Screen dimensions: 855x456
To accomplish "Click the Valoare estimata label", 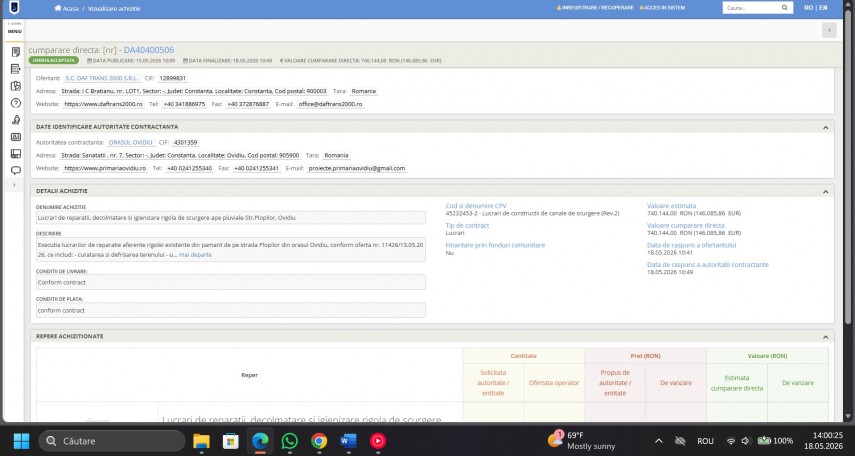I will click(671, 206).
